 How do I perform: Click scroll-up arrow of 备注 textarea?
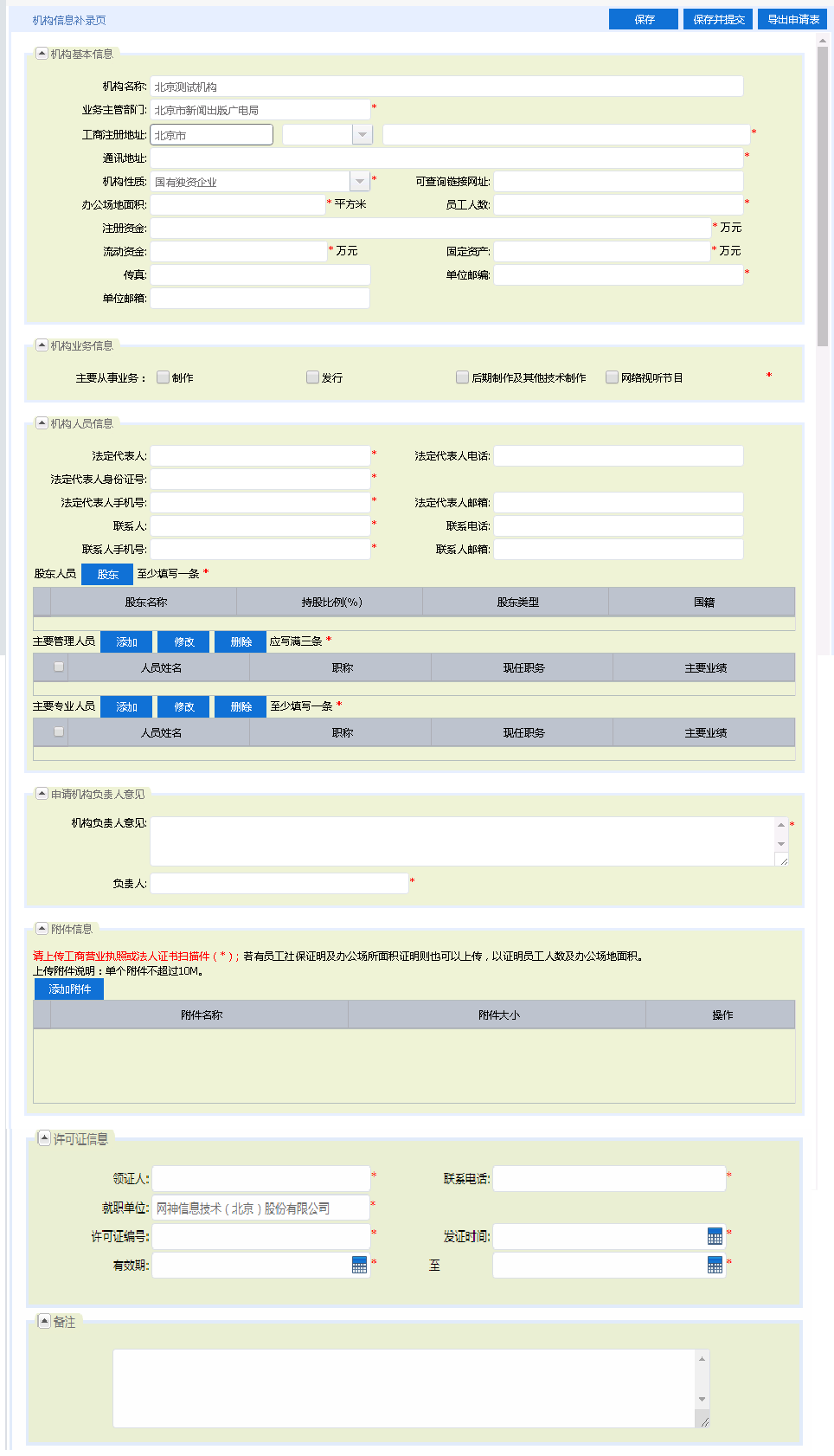pyautogui.click(x=702, y=1358)
